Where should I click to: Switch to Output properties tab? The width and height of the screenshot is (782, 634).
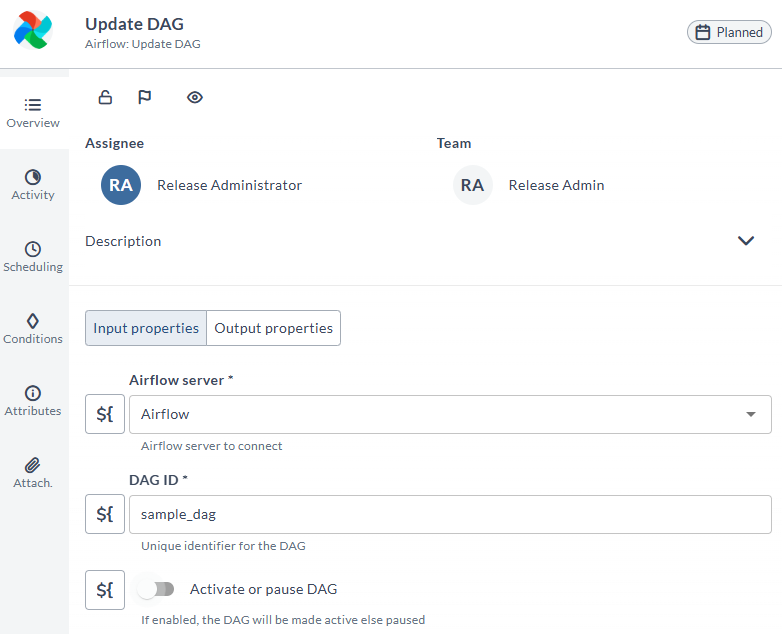pyautogui.click(x=273, y=328)
